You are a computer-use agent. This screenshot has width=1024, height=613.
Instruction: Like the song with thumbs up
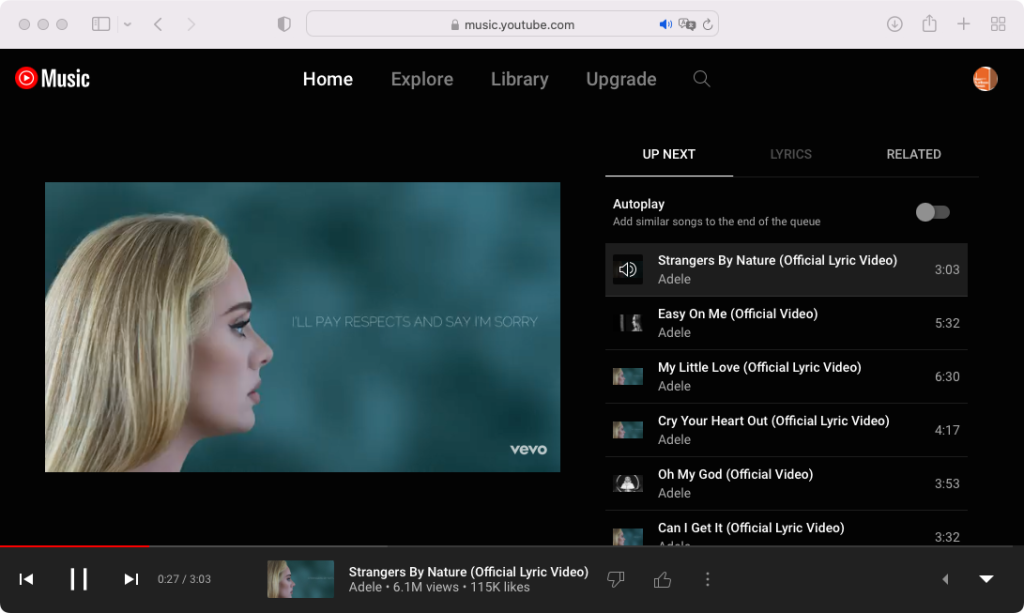662,579
